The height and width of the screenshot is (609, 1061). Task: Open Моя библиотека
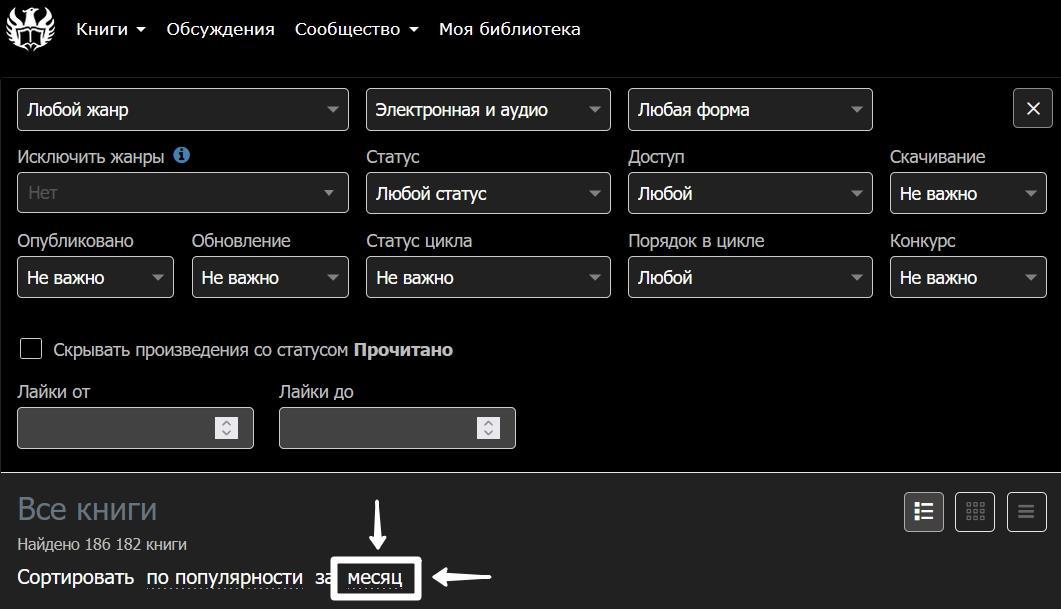click(510, 29)
